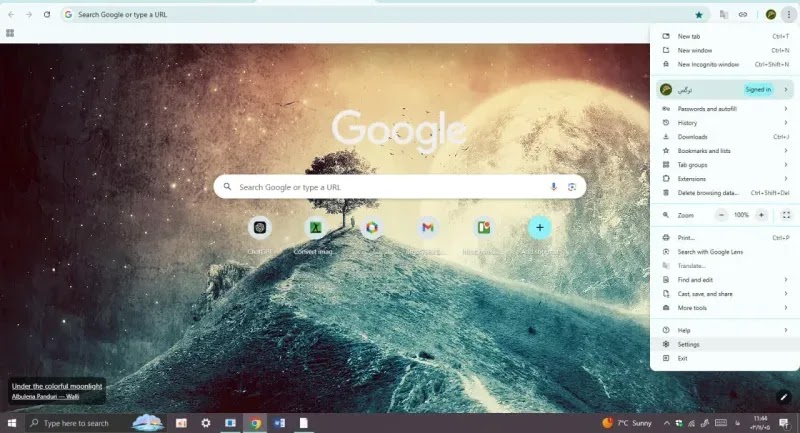Image resolution: width=800 pixels, height=433 pixels.
Task: Select New tab from the menu
Action: pyautogui.click(x=724, y=36)
